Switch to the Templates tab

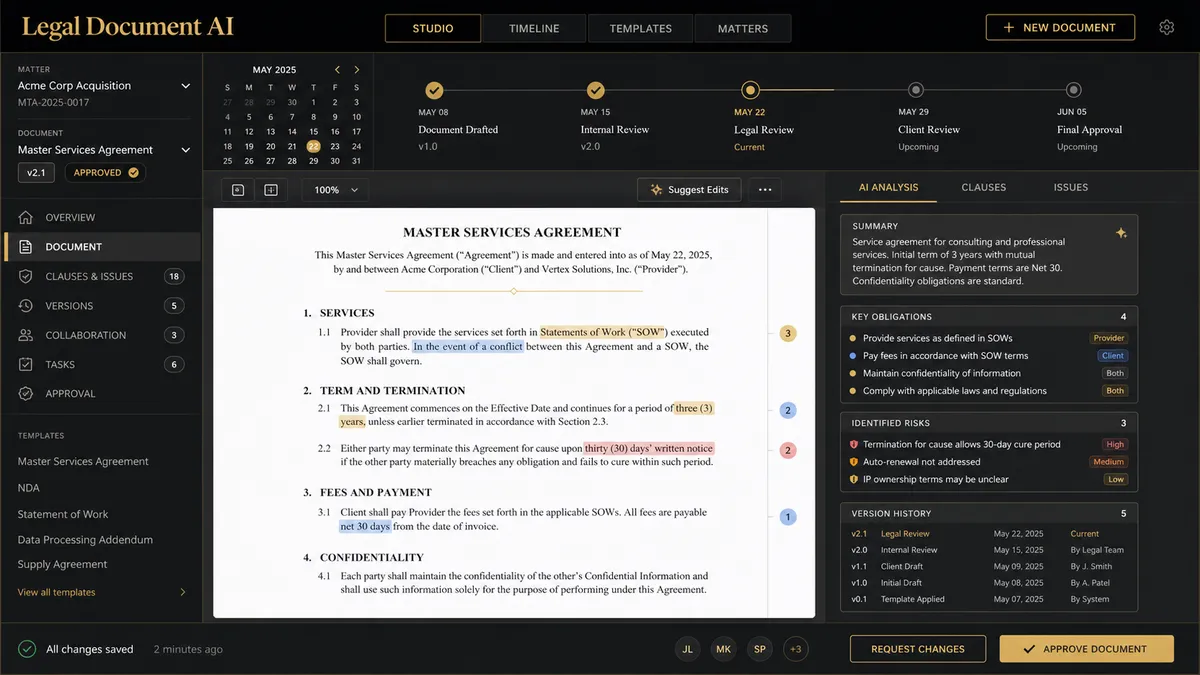[641, 28]
